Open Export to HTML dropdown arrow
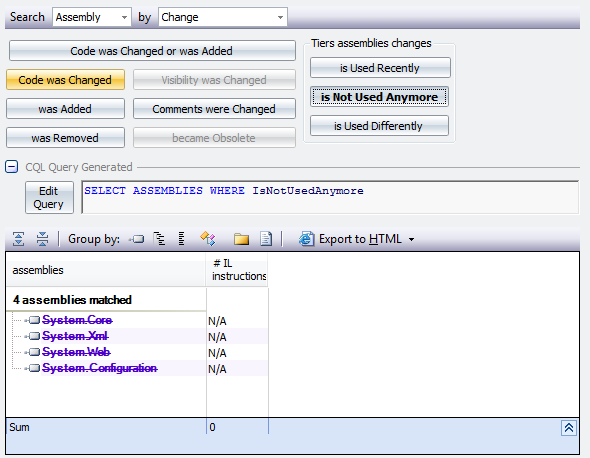Viewport: 590px width, 458px height. [412, 239]
